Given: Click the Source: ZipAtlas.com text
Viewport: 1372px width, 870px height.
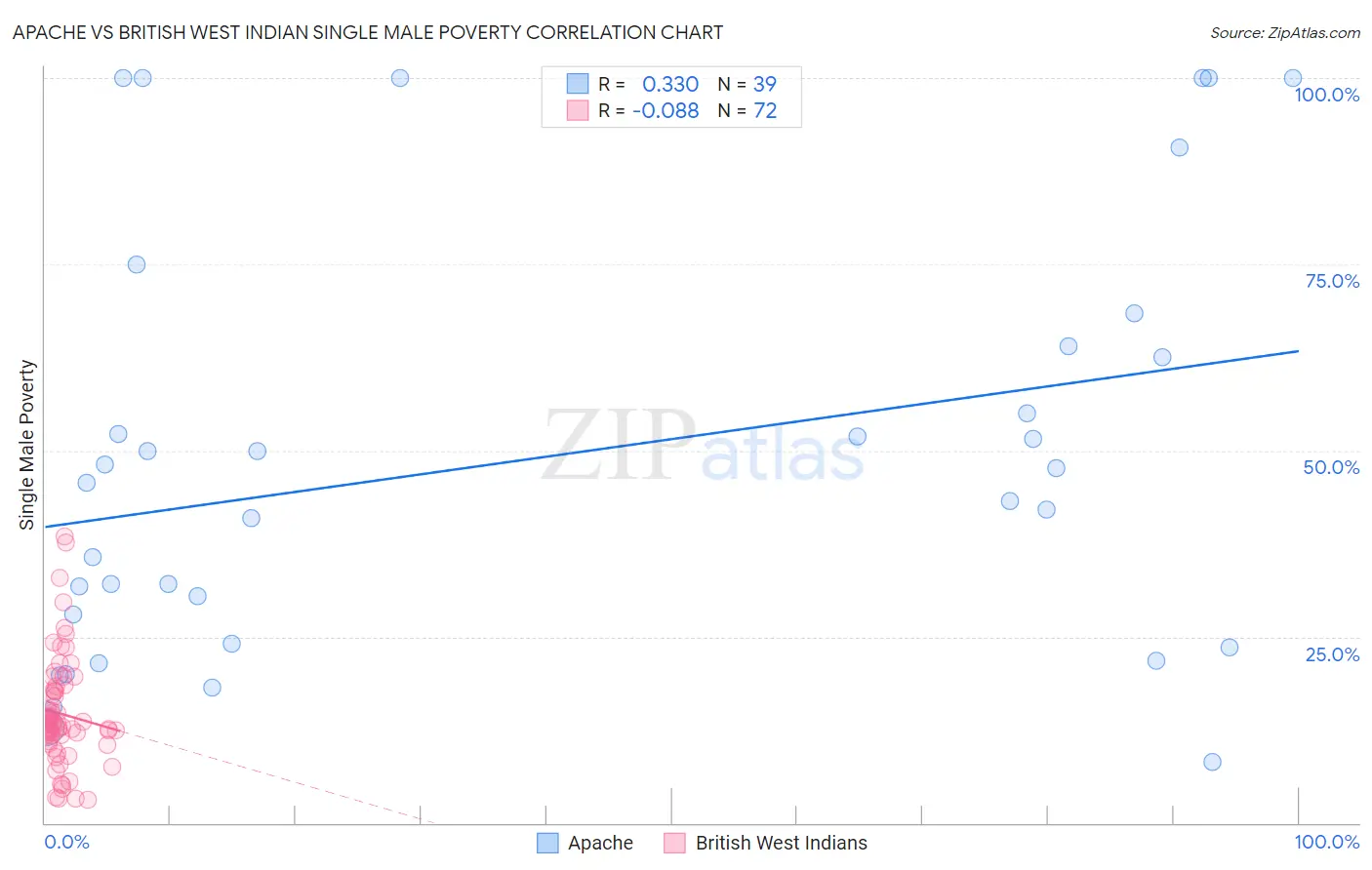Looking at the screenshot, I should pos(1285,32).
